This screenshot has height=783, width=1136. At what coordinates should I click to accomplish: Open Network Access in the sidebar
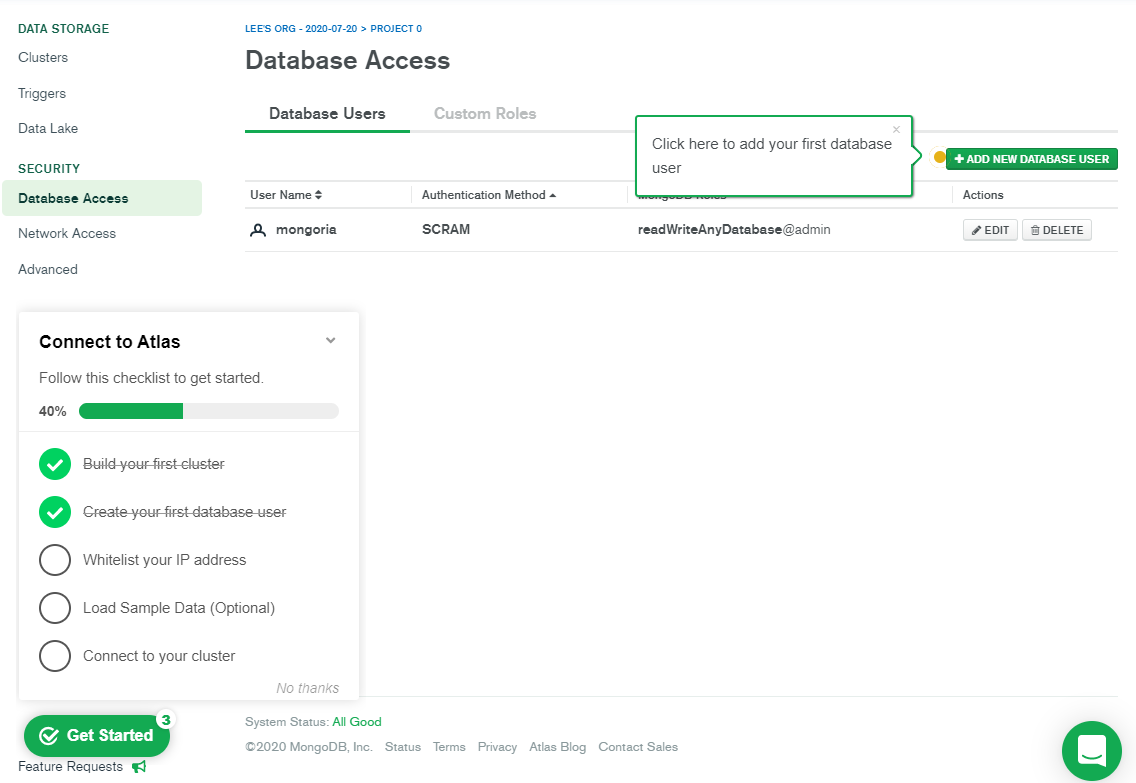coord(67,233)
